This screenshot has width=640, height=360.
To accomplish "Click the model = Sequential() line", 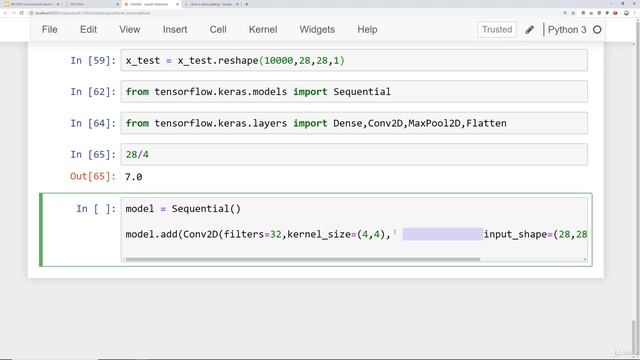I will [x=183, y=209].
